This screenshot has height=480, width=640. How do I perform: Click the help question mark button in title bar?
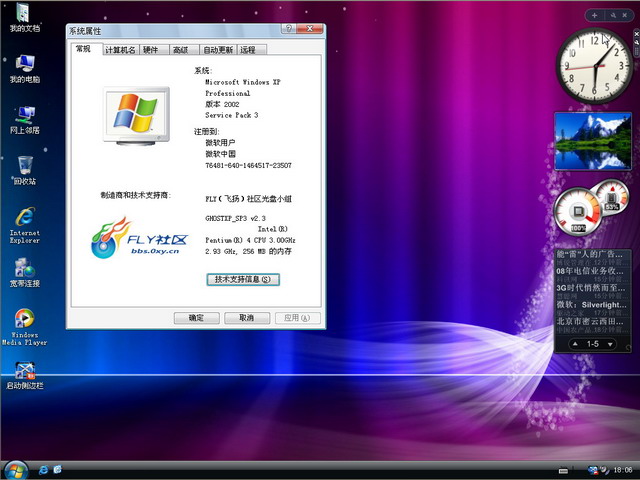[x=288, y=29]
